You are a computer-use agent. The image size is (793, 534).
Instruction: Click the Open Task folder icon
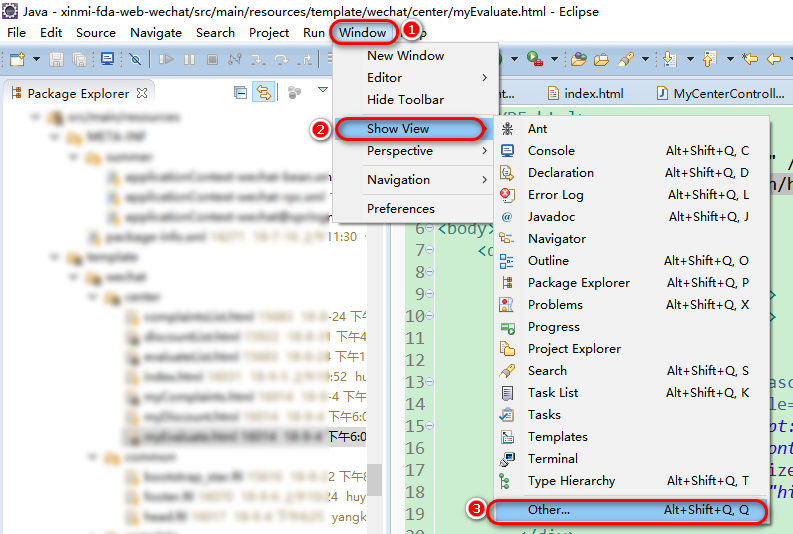pos(601,60)
